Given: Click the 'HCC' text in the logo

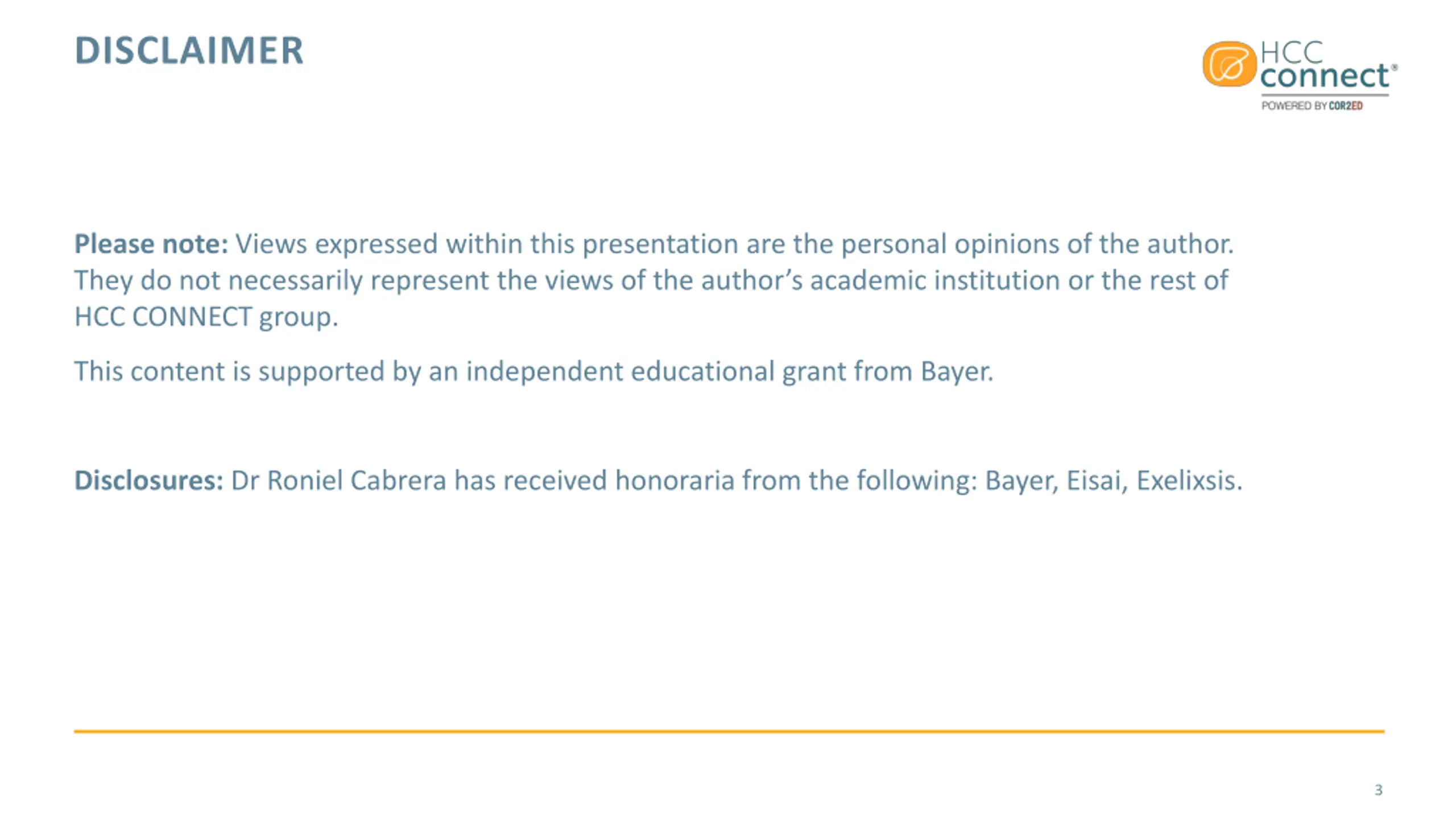Looking at the screenshot, I should coord(1292,53).
